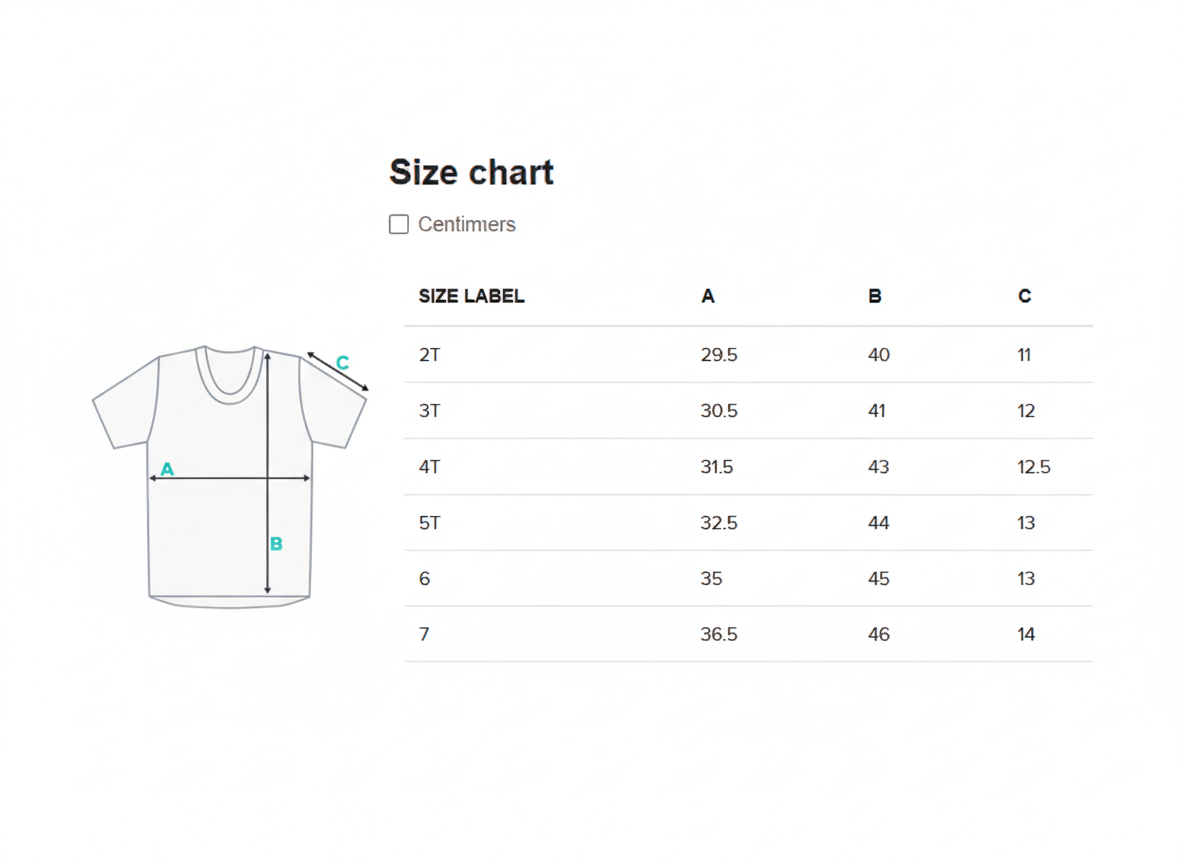The height and width of the screenshot is (864, 1184).
Task: Click the SIZE LABEL column header
Action: [471, 296]
